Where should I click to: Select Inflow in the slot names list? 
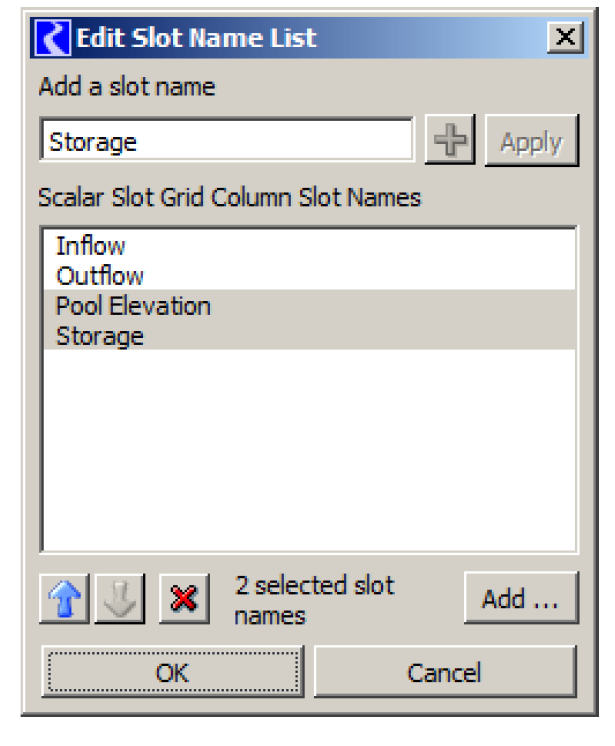91,246
